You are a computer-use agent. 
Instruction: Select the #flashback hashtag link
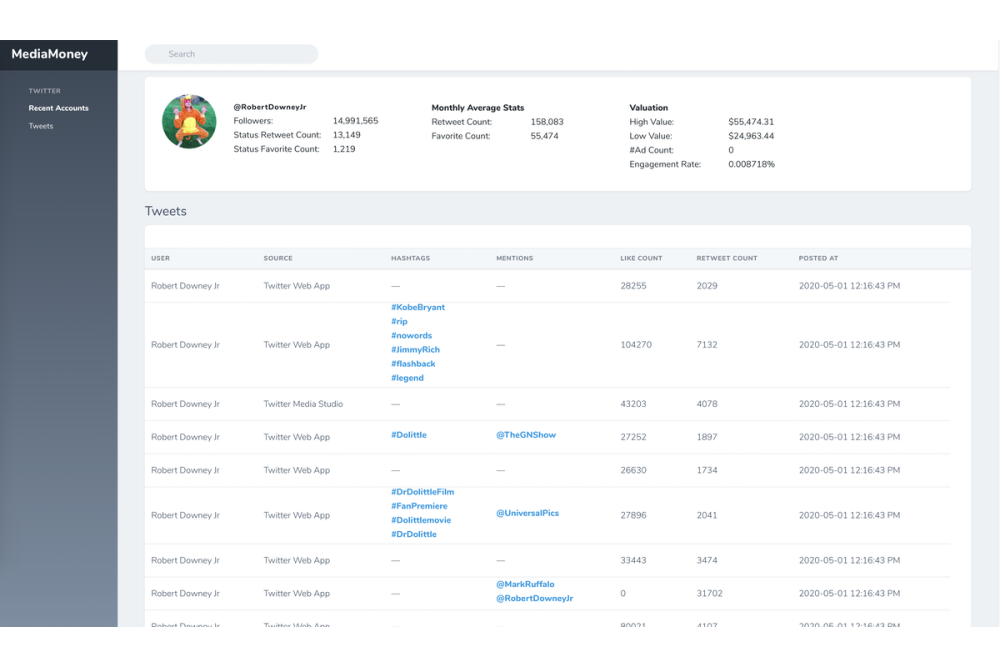pos(413,364)
